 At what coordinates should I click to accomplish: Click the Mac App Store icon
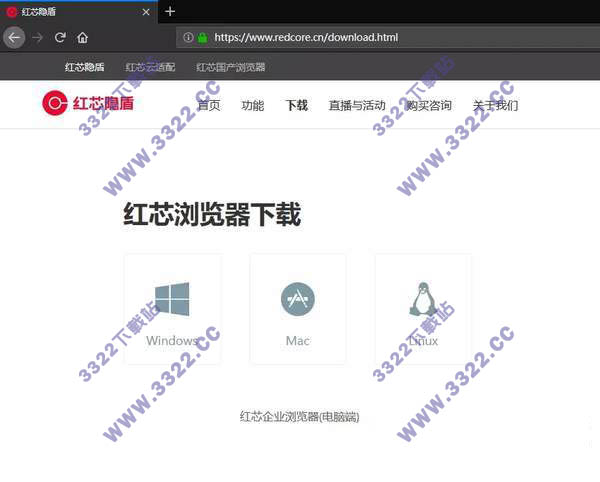tap(298, 299)
